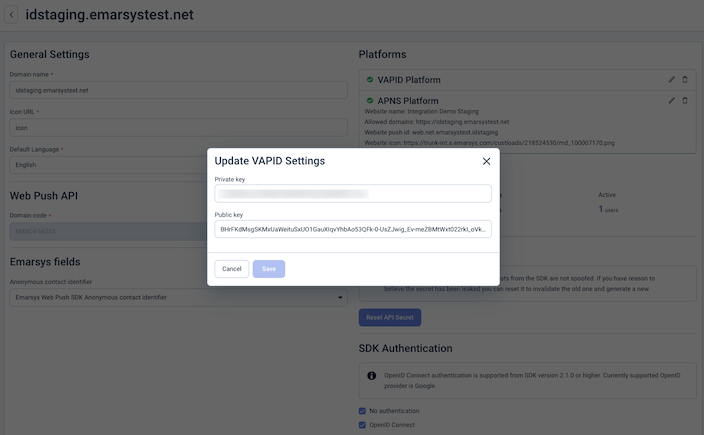
Task: Click the Save button in dialog
Action: tap(269, 269)
